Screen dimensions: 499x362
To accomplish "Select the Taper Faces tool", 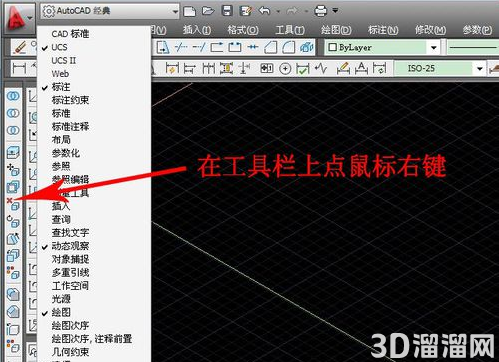I will click(13, 239).
